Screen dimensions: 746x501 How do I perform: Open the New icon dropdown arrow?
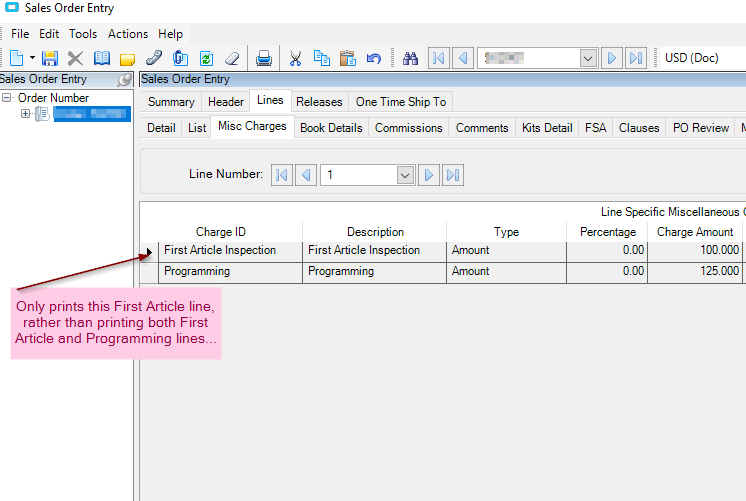click(x=32, y=58)
